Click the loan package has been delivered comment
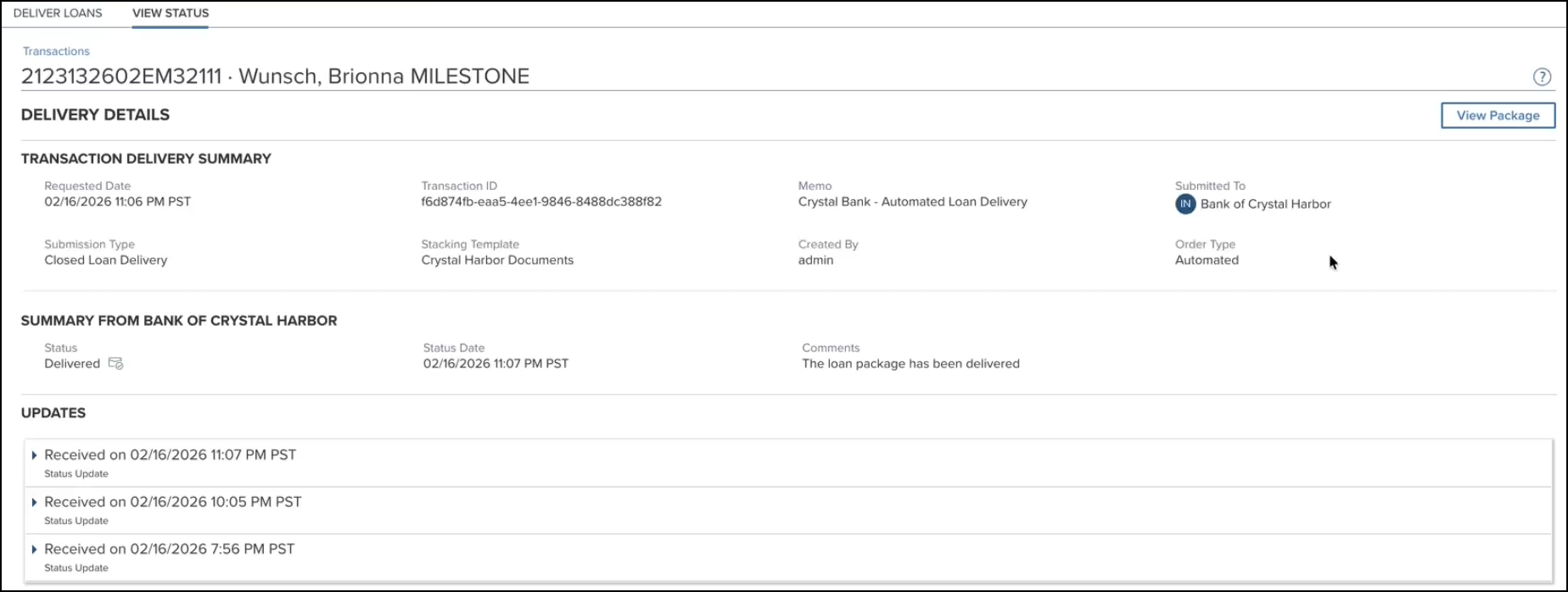 pyautogui.click(x=910, y=364)
